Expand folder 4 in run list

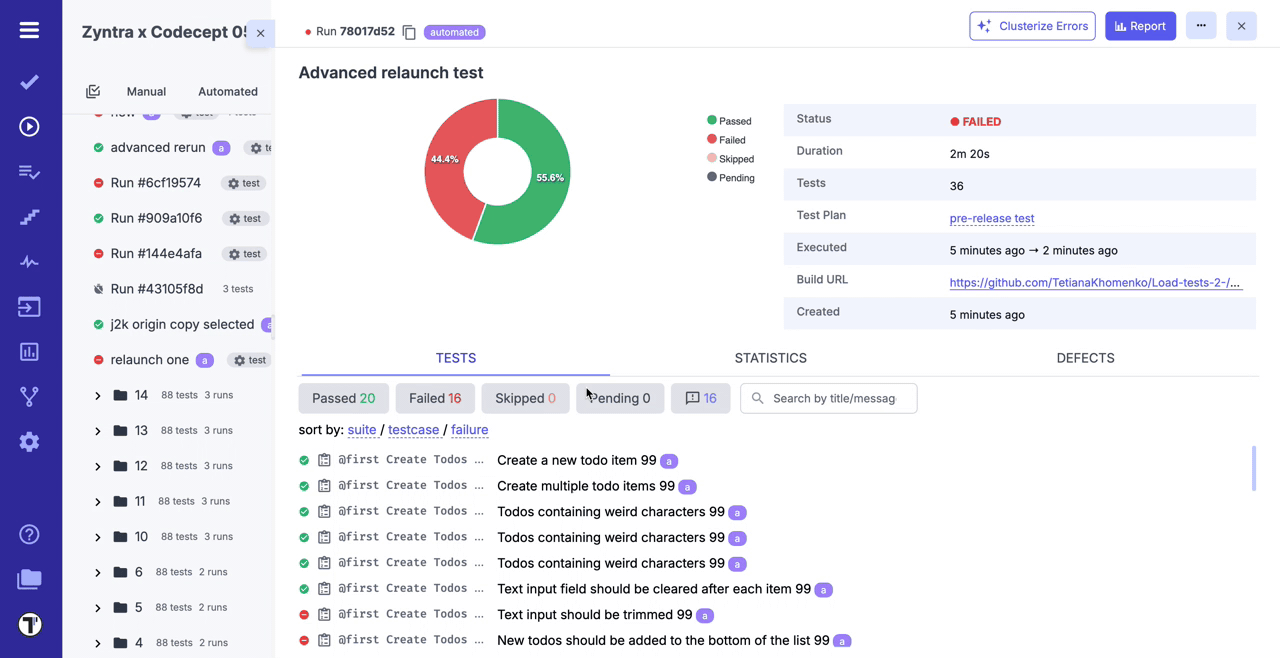[98, 644]
